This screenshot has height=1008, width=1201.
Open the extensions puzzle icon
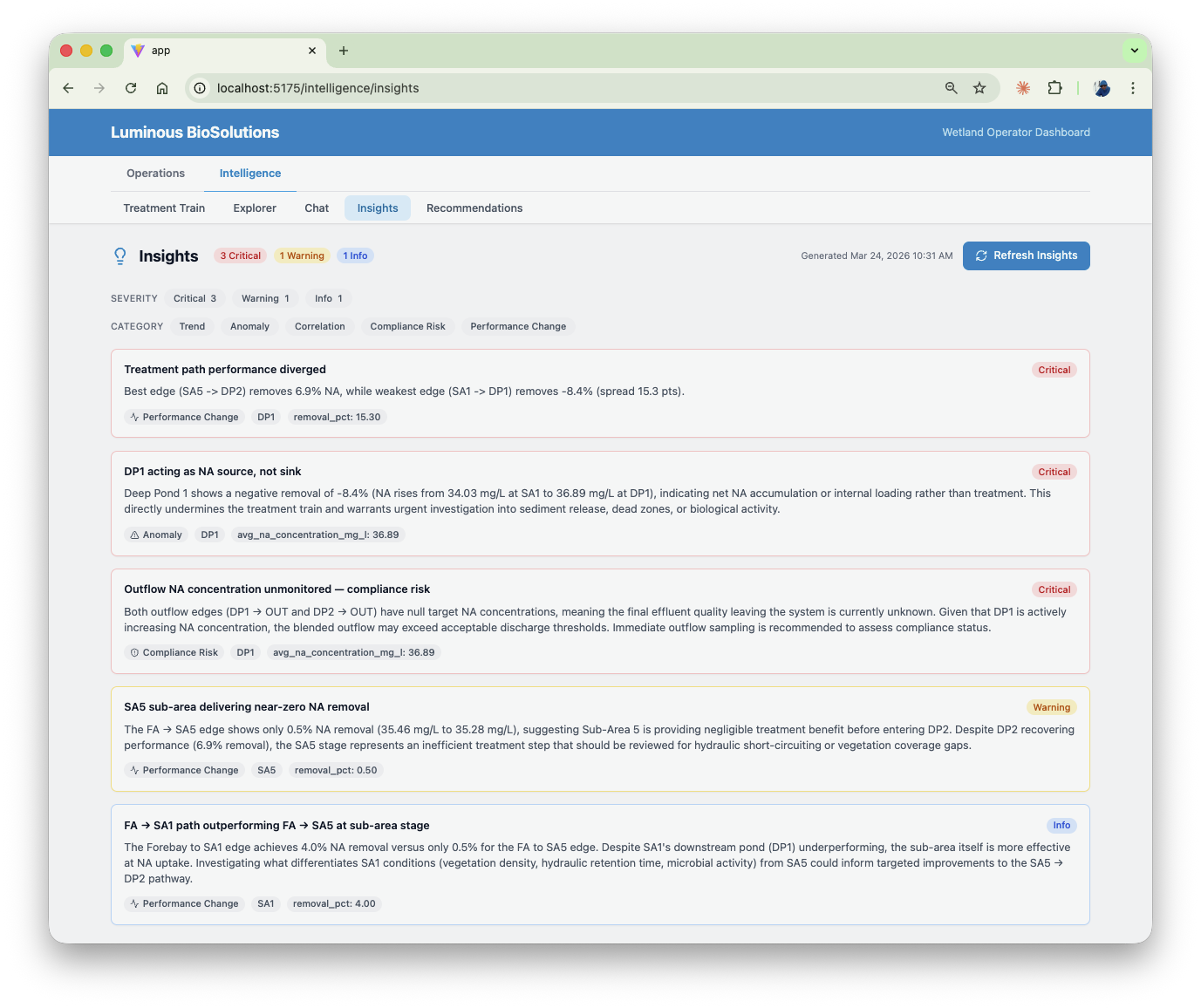tap(1054, 88)
